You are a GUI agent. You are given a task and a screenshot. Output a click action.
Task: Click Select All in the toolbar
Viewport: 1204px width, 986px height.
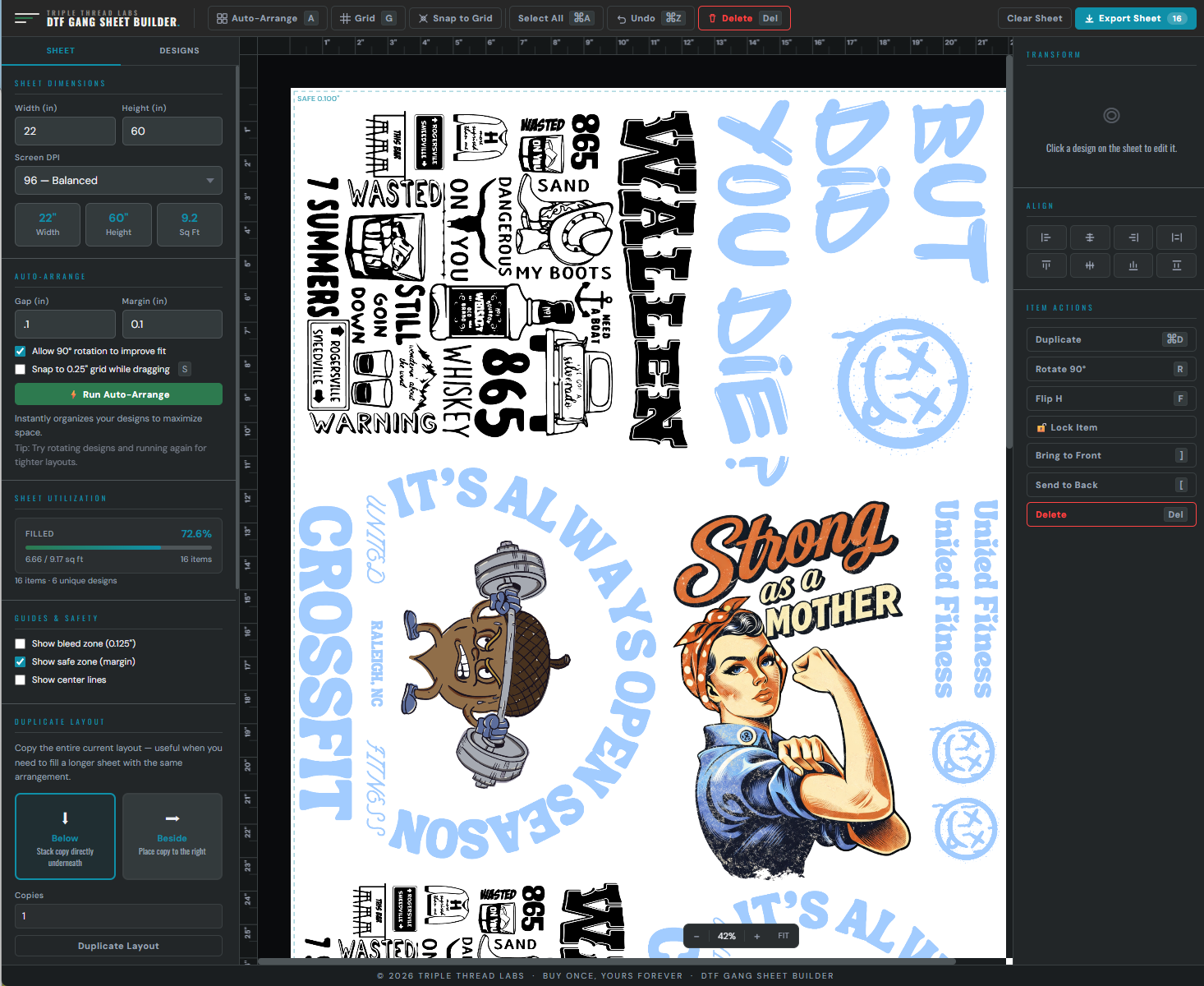[555, 18]
